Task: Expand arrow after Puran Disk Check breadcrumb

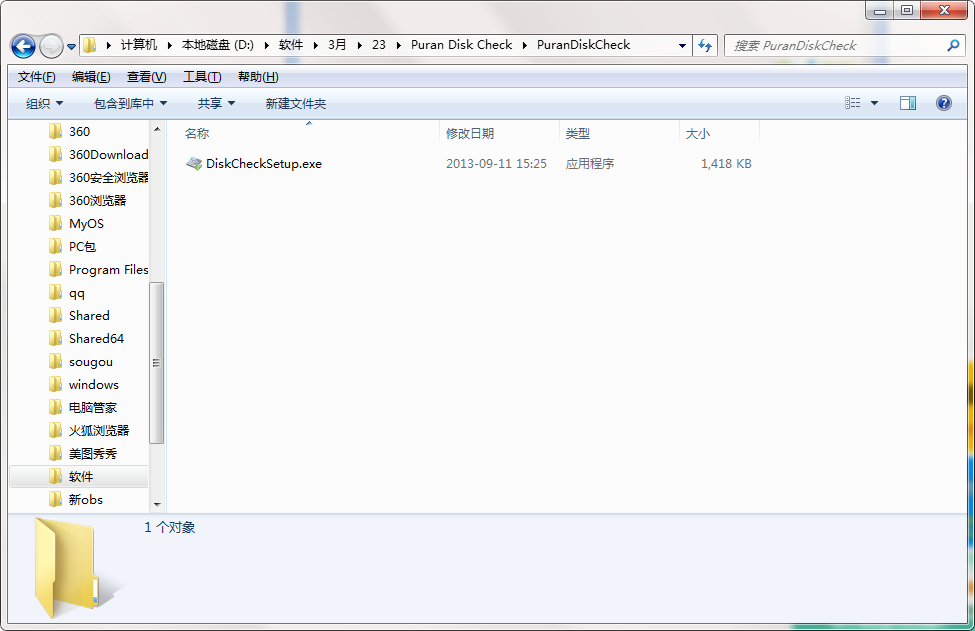Action: click(x=525, y=45)
